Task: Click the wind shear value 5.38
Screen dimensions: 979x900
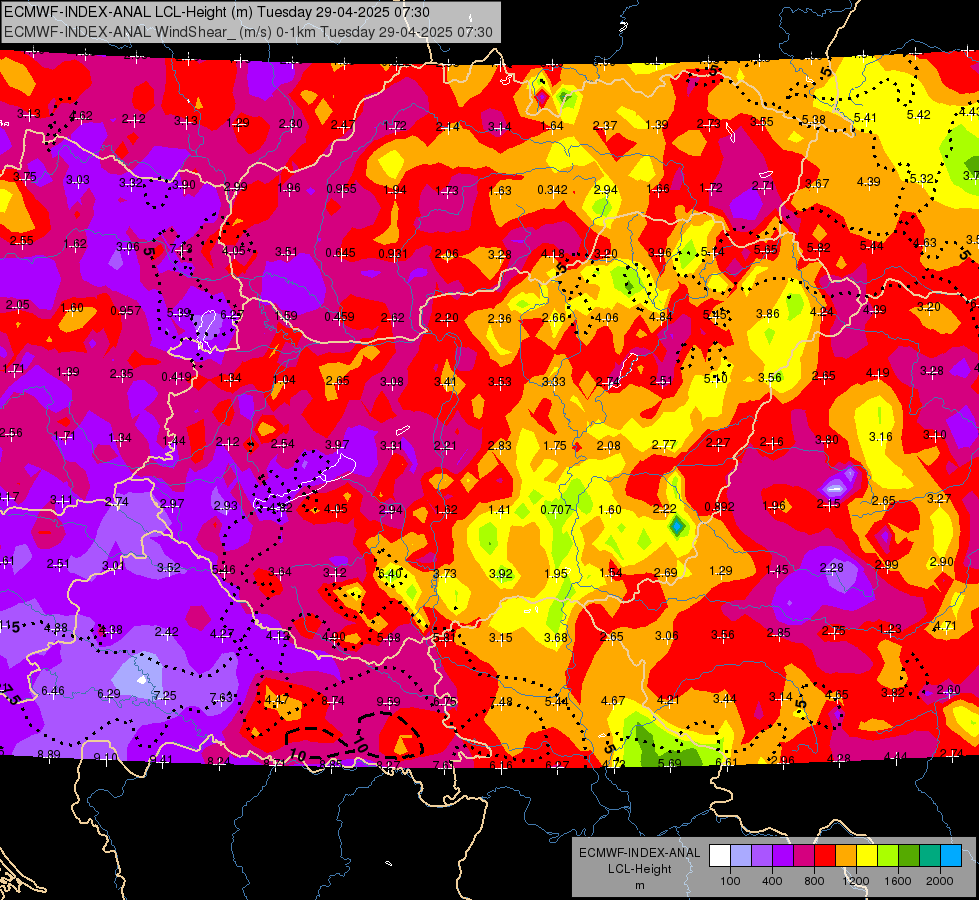Action: (814, 120)
